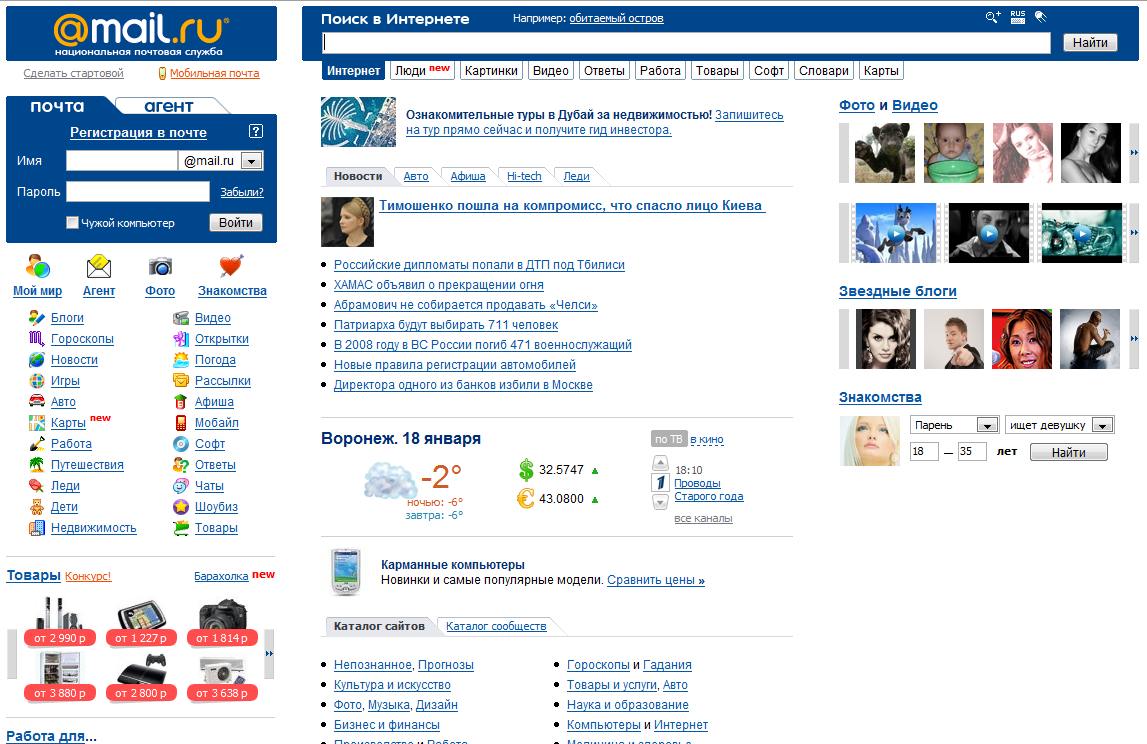Click the help question mark icon
The width and height of the screenshot is (1147, 744).
pos(256,132)
